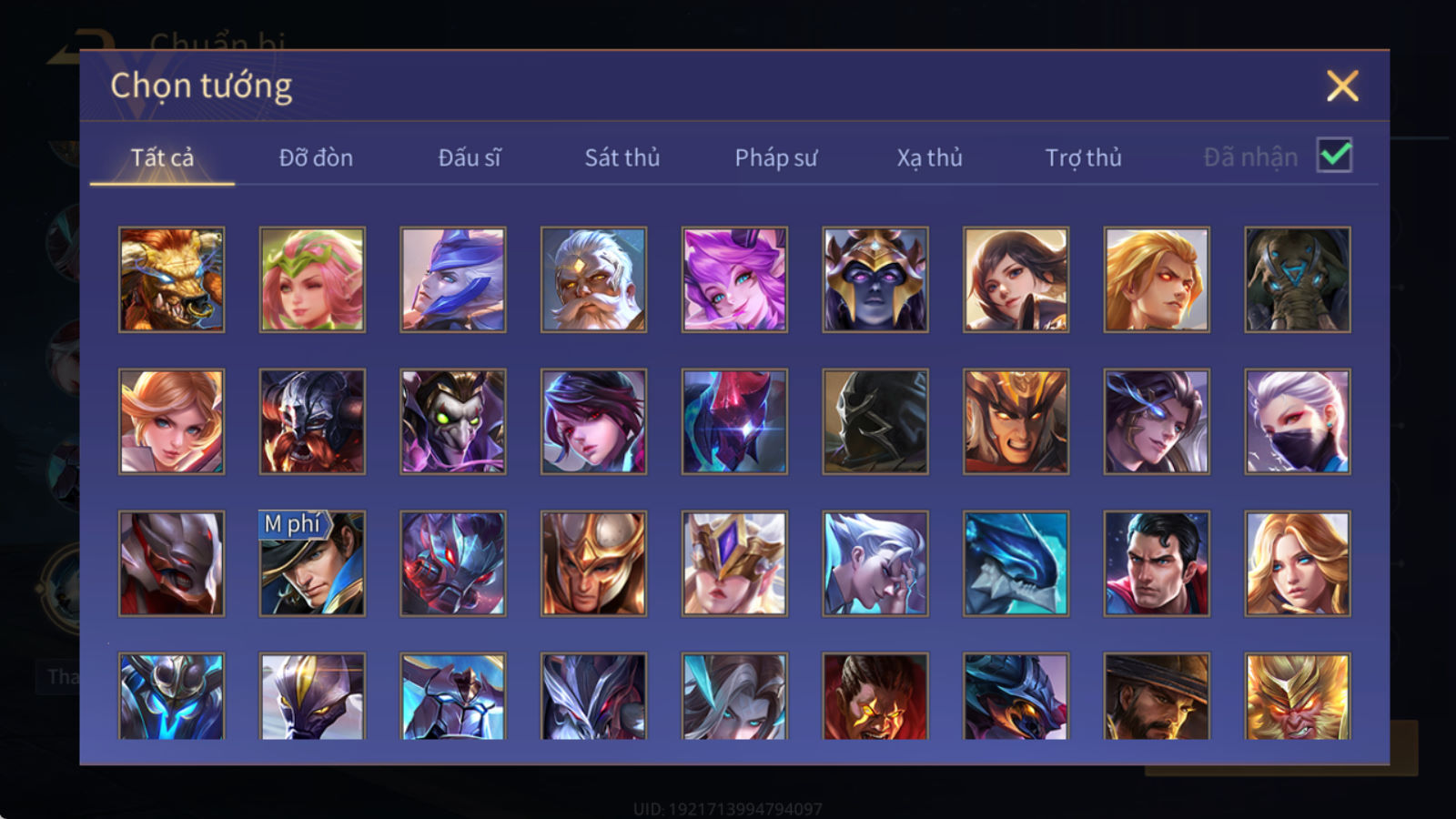This screenshot has width=1456, height=819.
Task: Choose the blonde long-haired woman hero
Action: click(1298, 563)
